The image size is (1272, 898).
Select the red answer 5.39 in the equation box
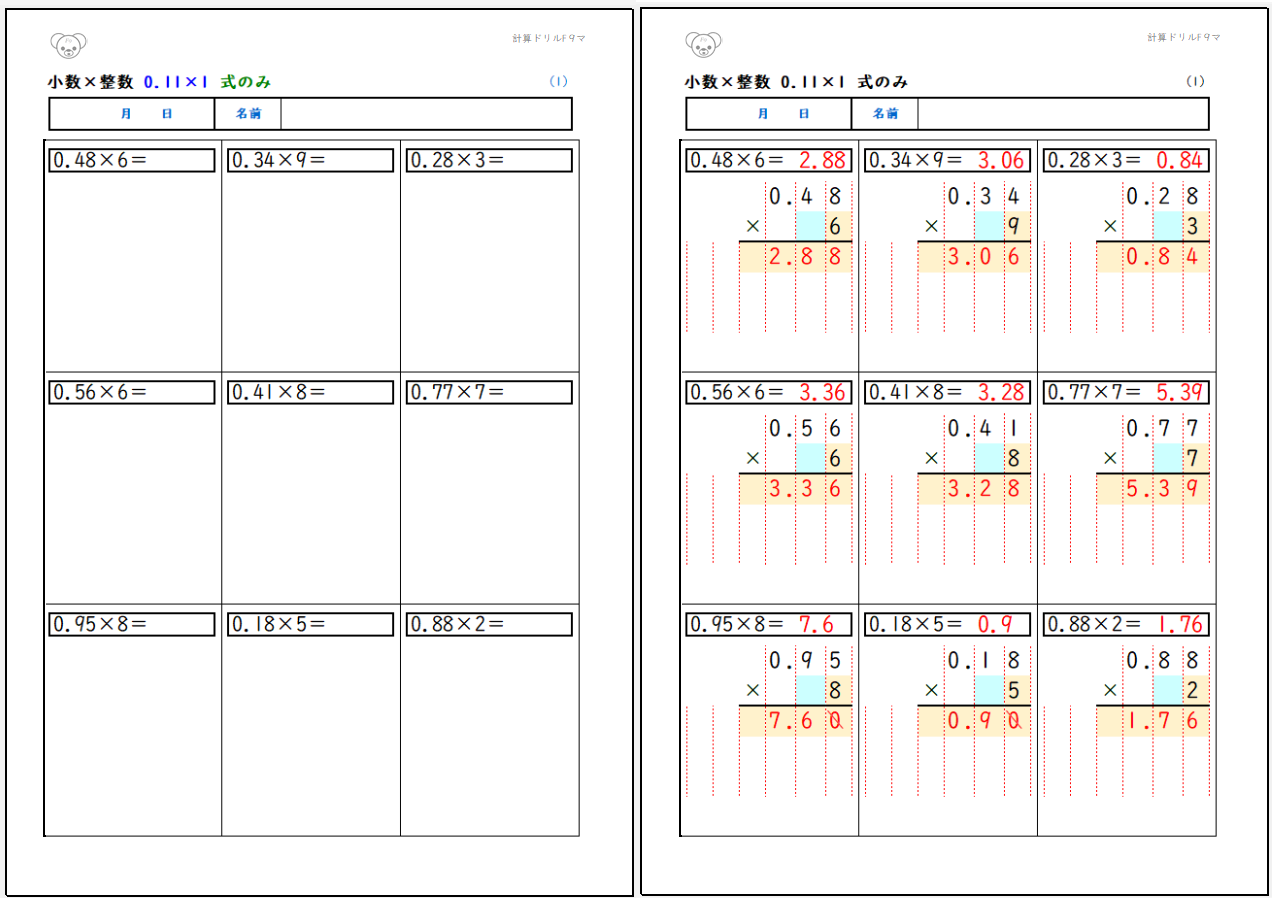point(1179,393)
